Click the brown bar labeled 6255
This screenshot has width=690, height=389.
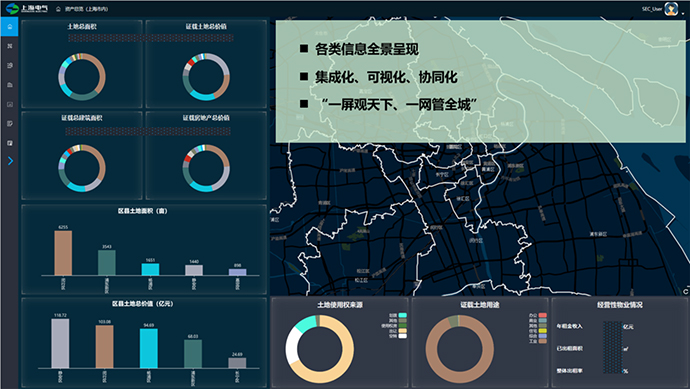point(63,253)
